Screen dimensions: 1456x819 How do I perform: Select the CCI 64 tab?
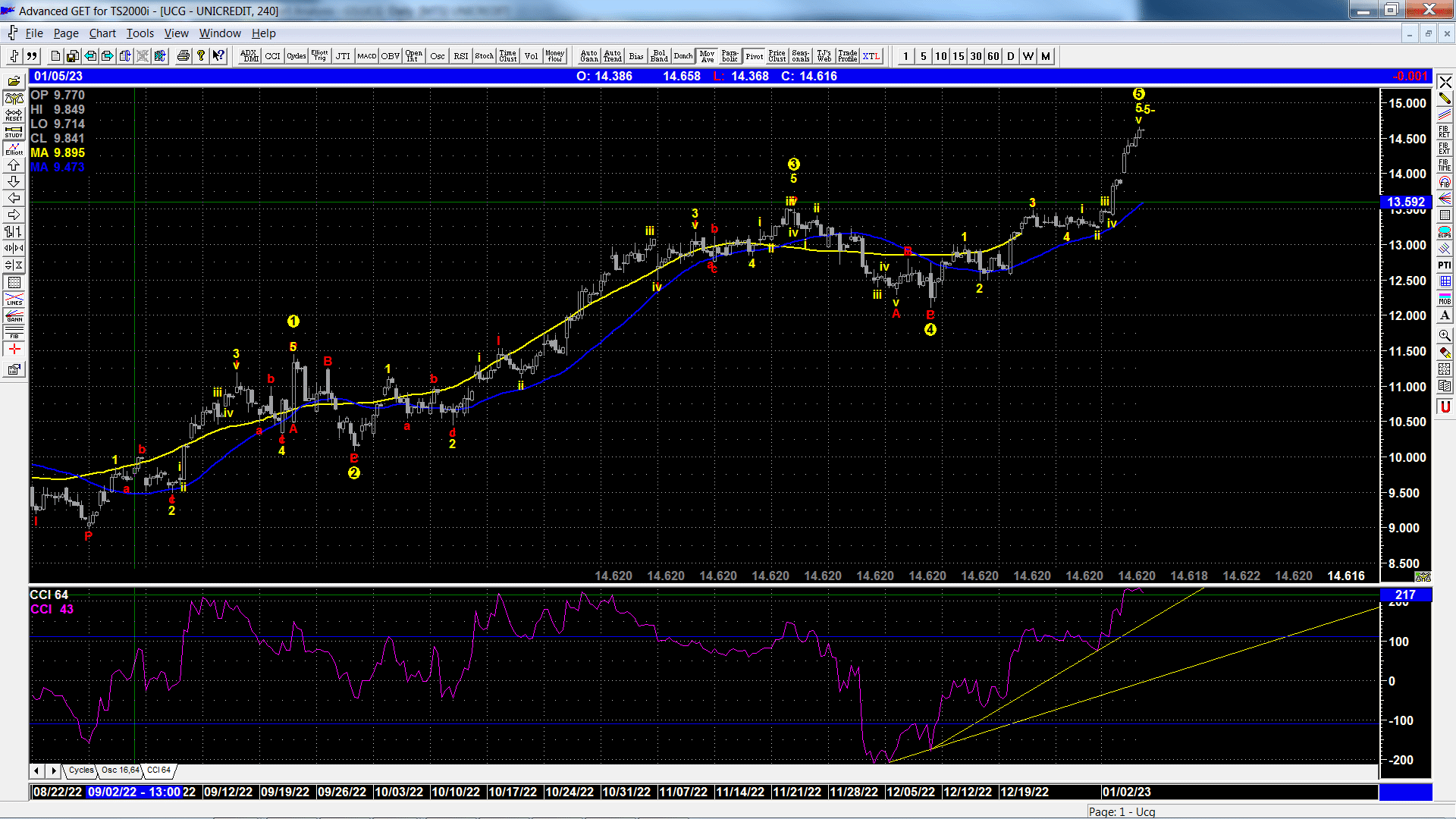pyautogui.click(x=158, y=770)
